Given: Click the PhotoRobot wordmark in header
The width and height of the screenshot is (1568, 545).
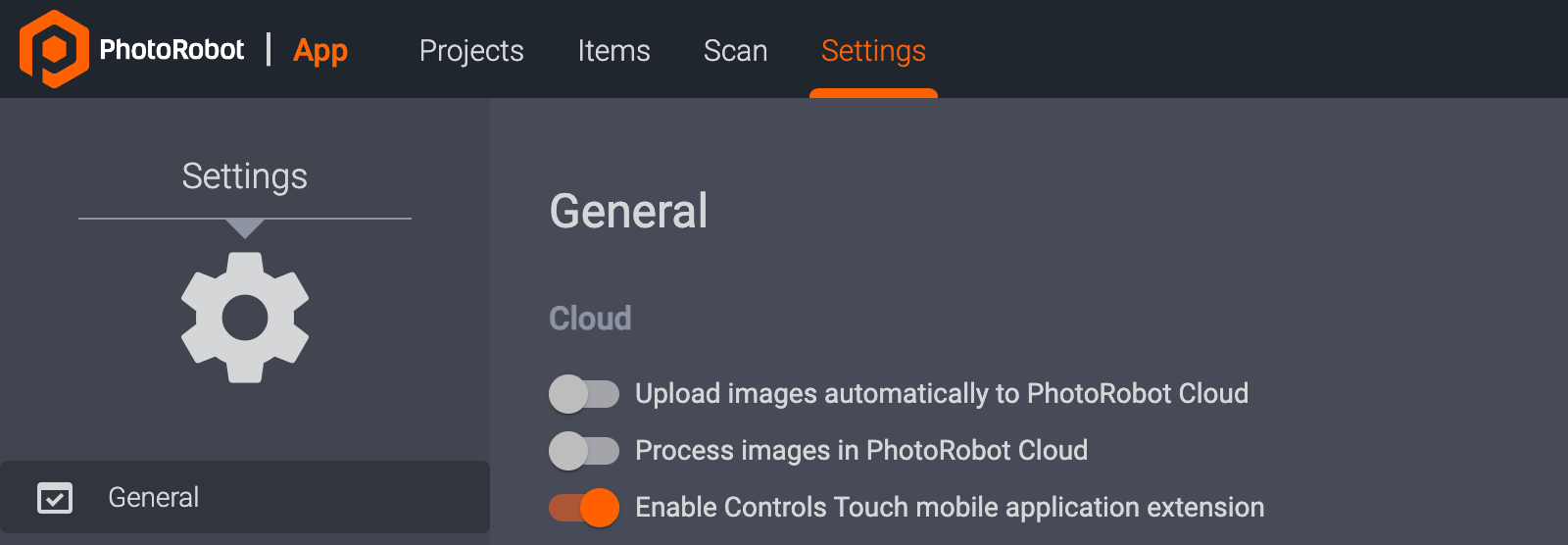Looking at the screenshot, I should tap(171, 50).
